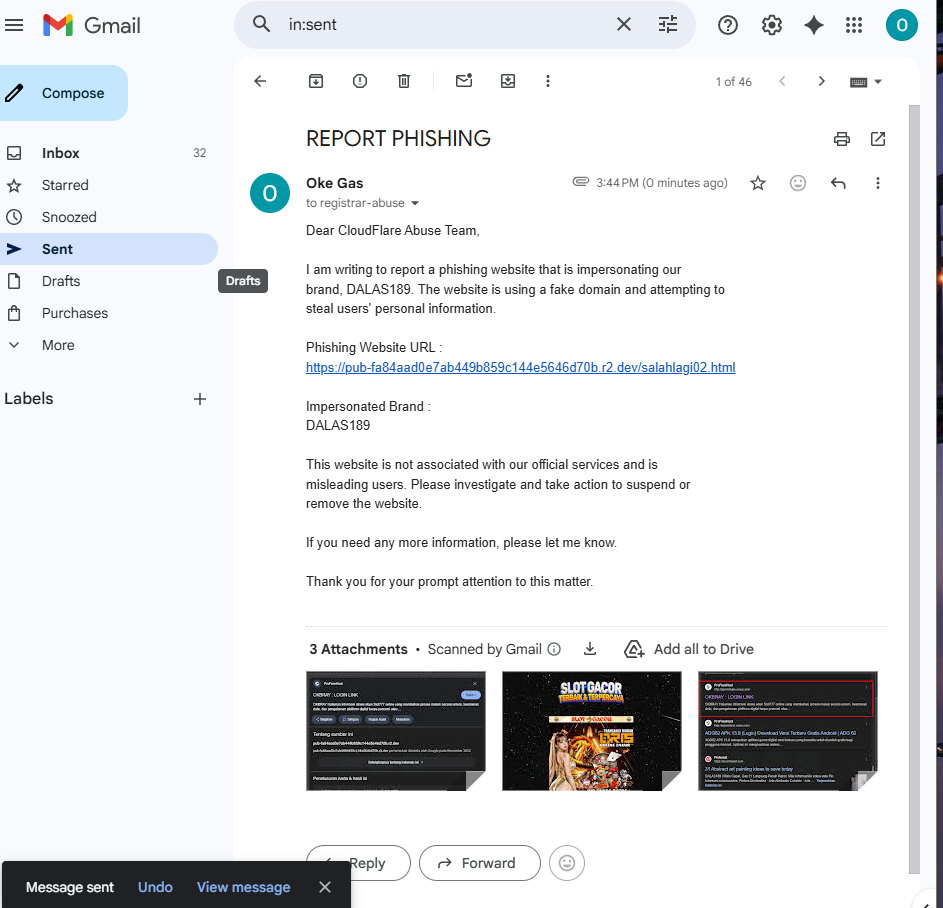Show recipient details dropdown arrow
The image size is (943, 908).
tap(415, 203)
